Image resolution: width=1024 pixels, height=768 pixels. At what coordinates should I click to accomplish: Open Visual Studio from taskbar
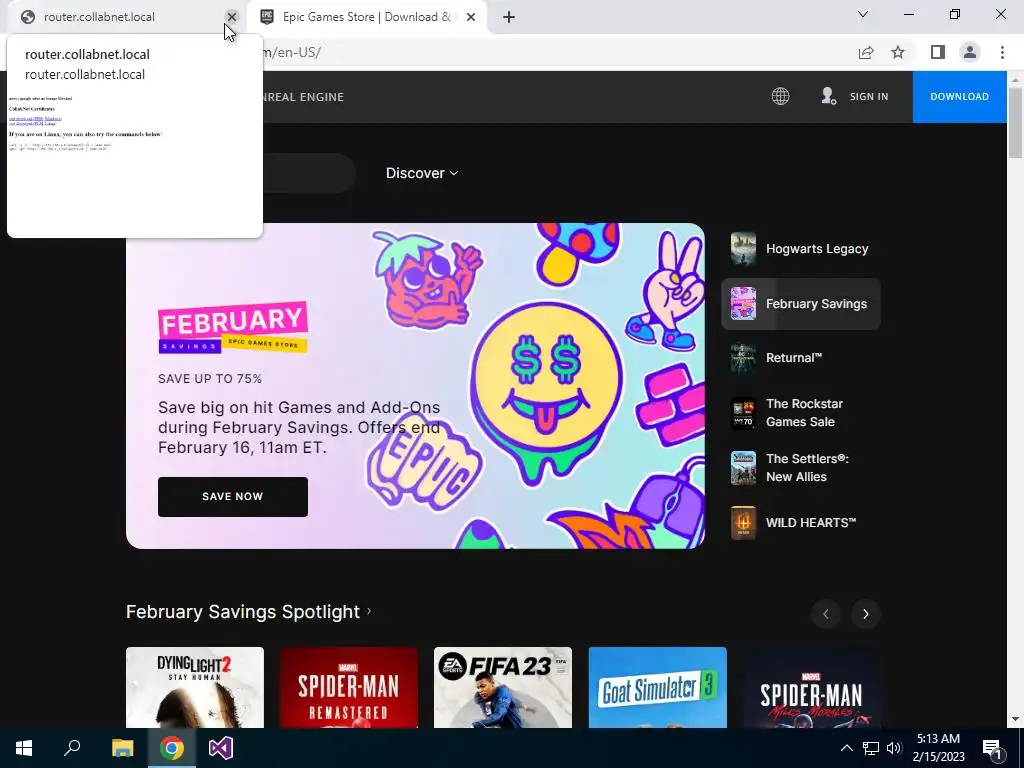coord(221,748)
